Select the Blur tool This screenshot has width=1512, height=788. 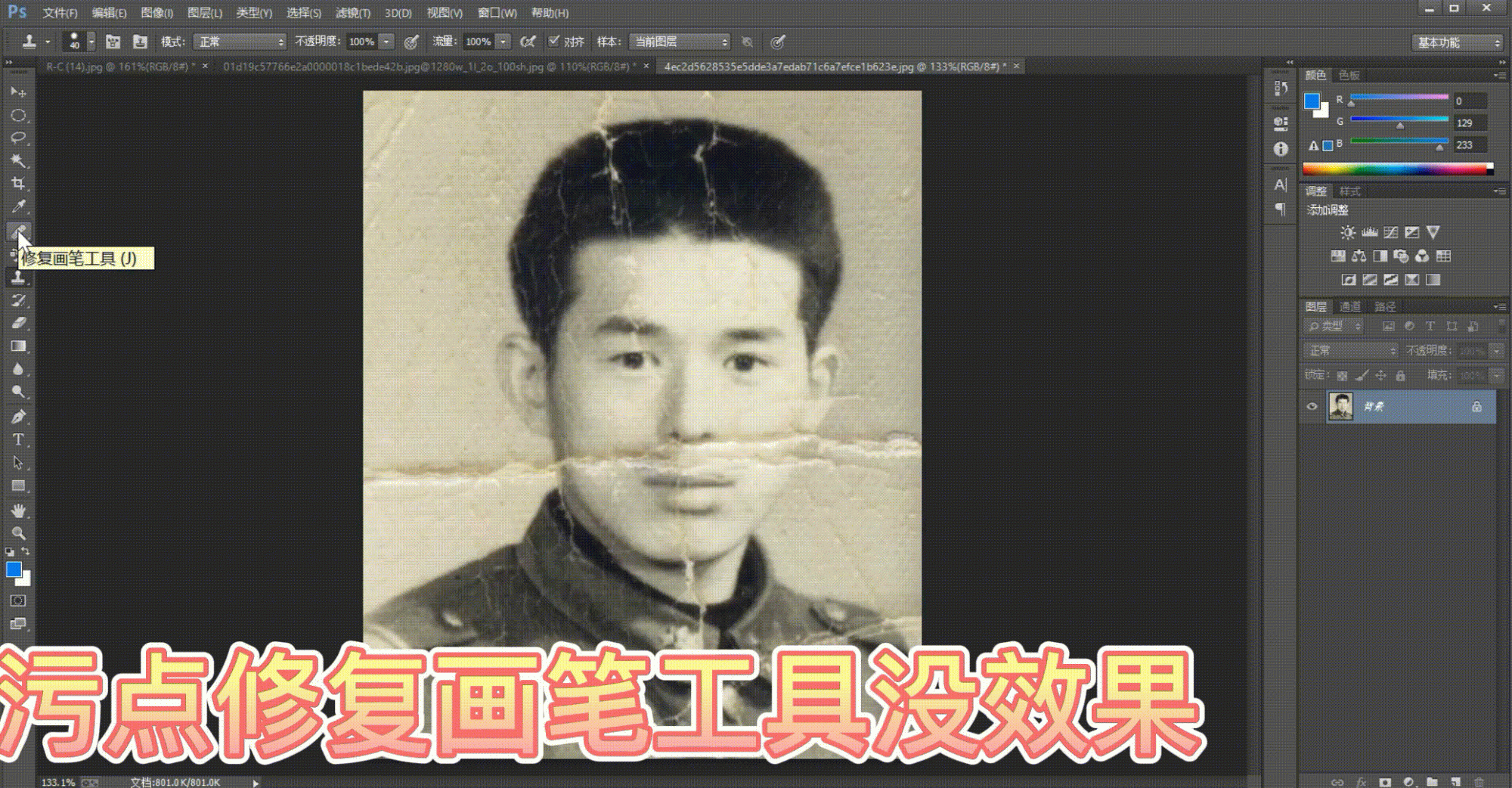pos(18,369)
